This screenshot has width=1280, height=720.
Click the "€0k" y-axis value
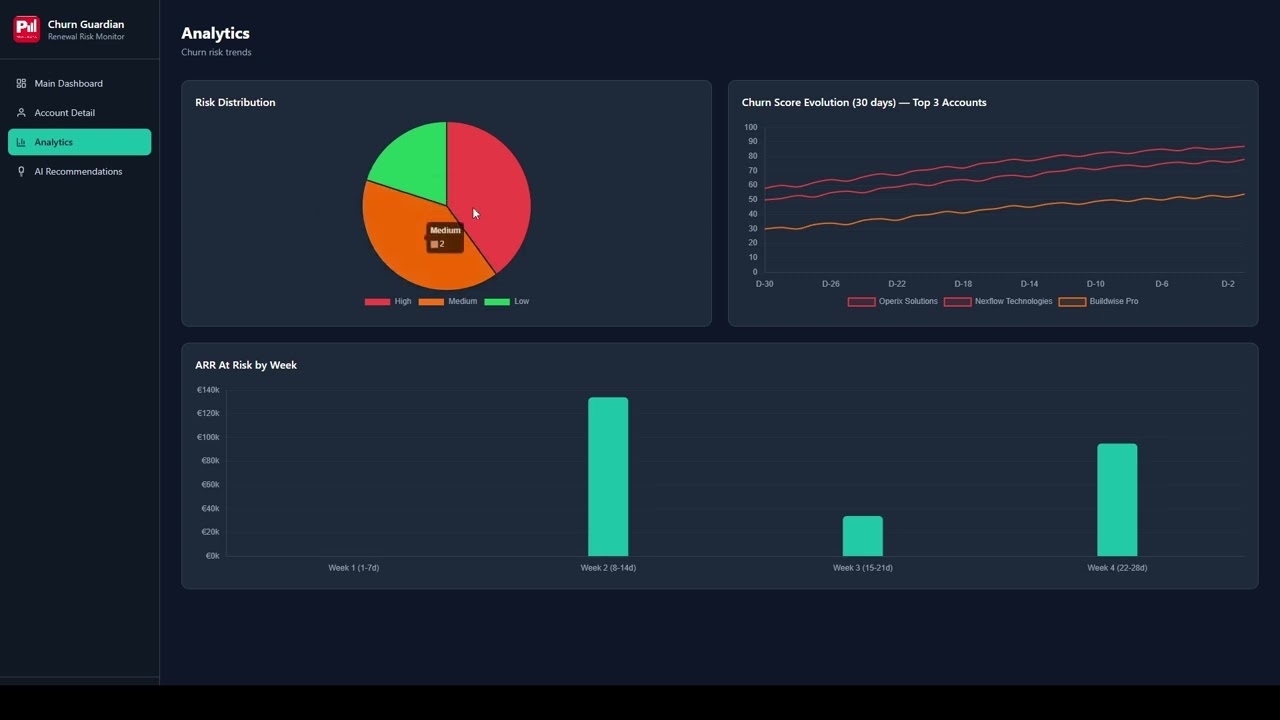(x=212, y=556)
